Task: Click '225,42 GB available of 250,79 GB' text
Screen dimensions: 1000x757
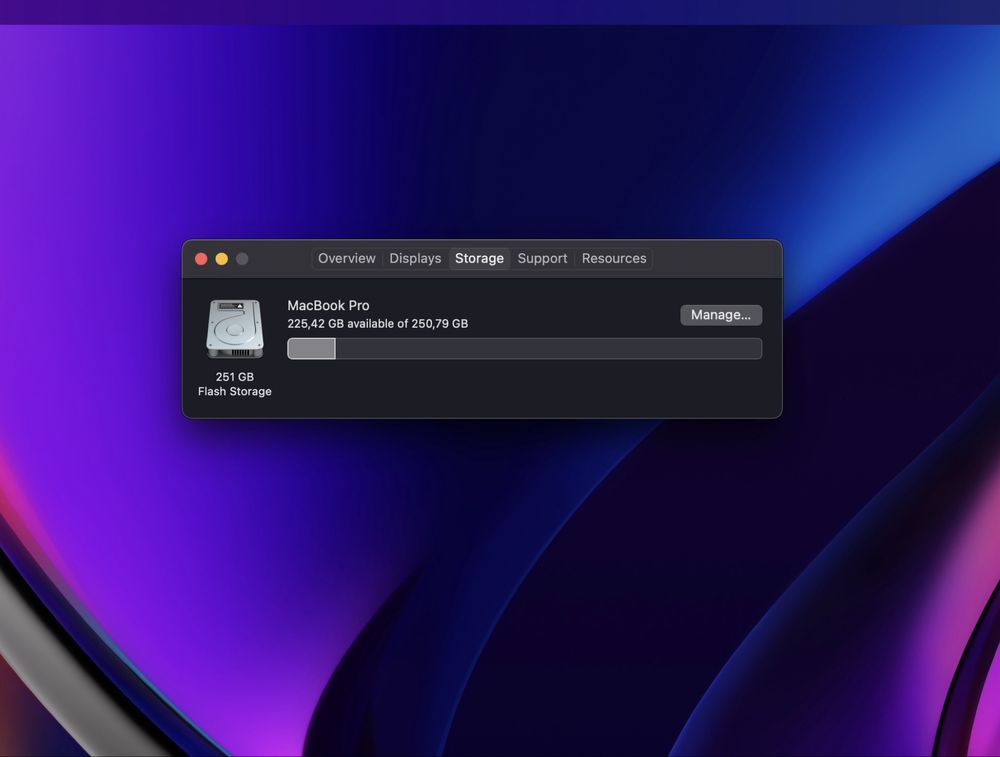Action: pos(378,324)
